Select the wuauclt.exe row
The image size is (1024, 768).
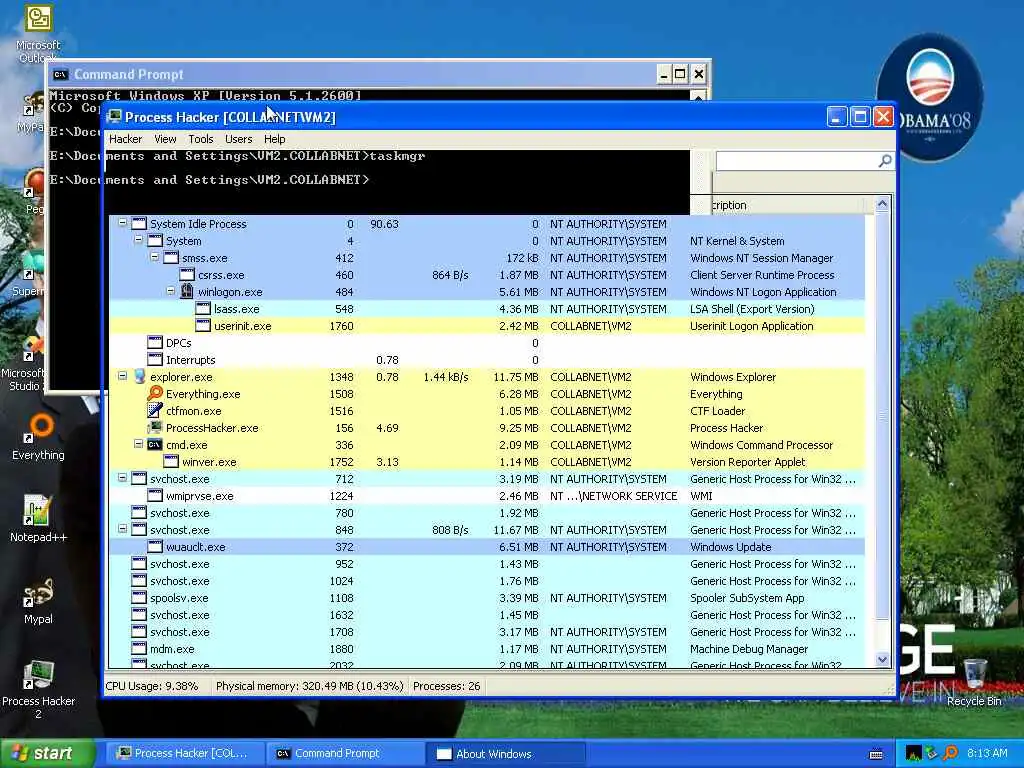[487, 547]
